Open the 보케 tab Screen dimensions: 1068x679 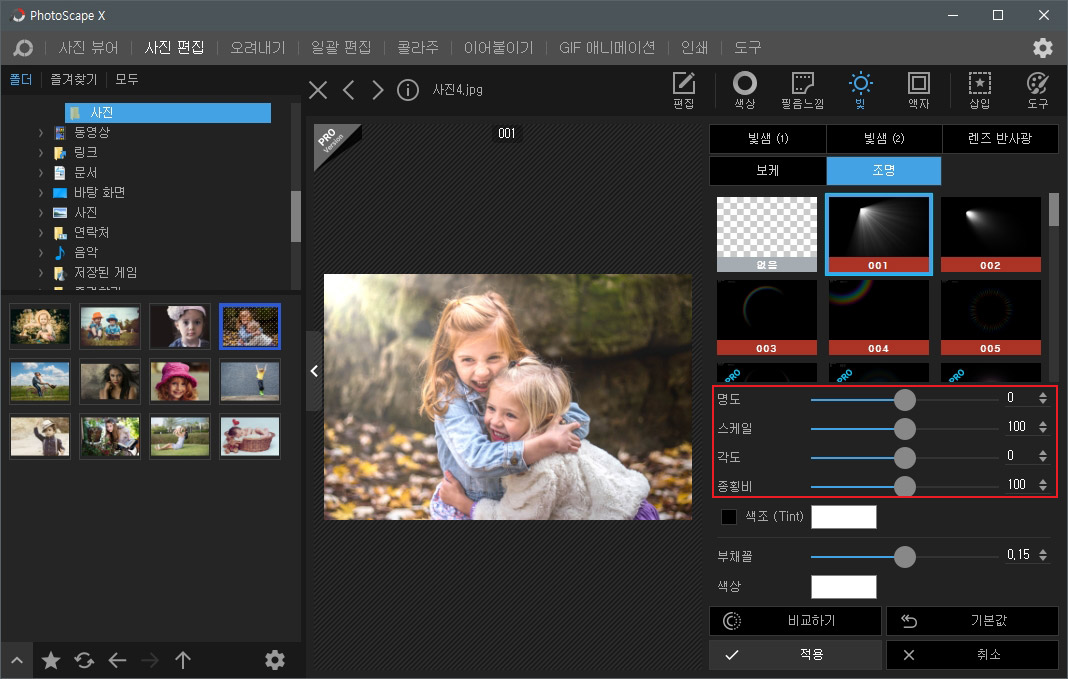pyautogui.click(x=768, y=171)
